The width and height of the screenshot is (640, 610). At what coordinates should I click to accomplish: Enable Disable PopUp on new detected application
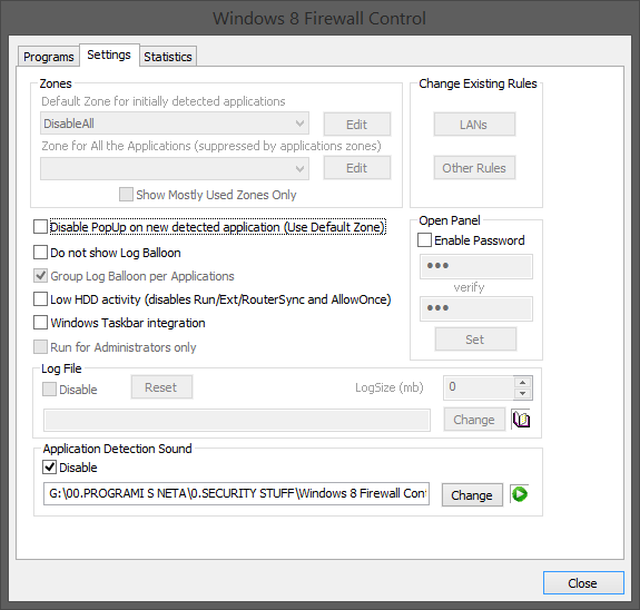41,228
